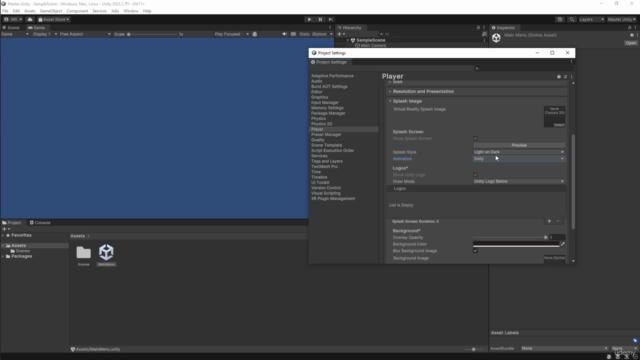The width and height of the screenshot is (640, 360).
Task: Open Draw Mode dropdown (Unity Logo Below)
Action: 519,181
